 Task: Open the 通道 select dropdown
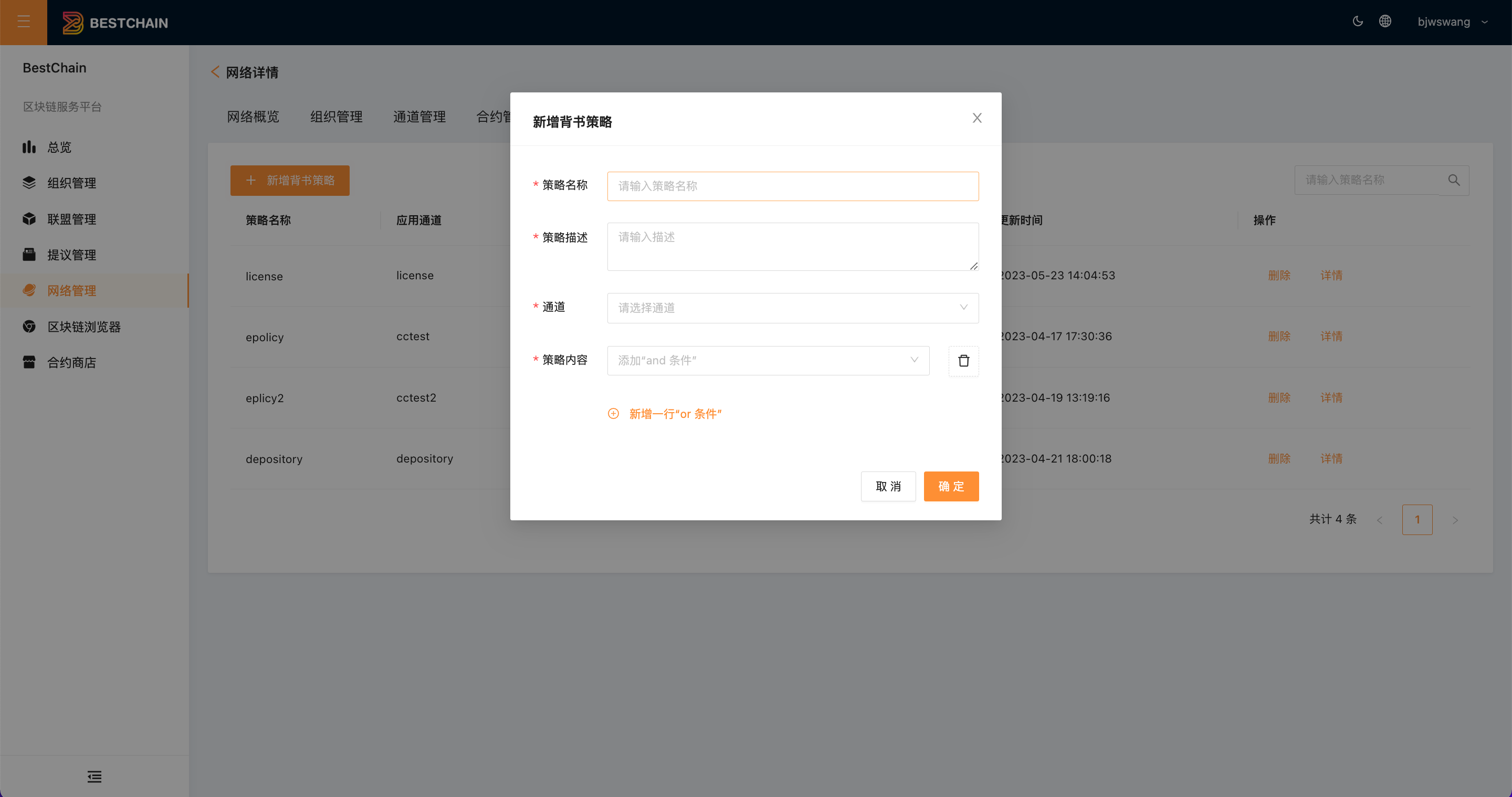click(x=793, y=308)
